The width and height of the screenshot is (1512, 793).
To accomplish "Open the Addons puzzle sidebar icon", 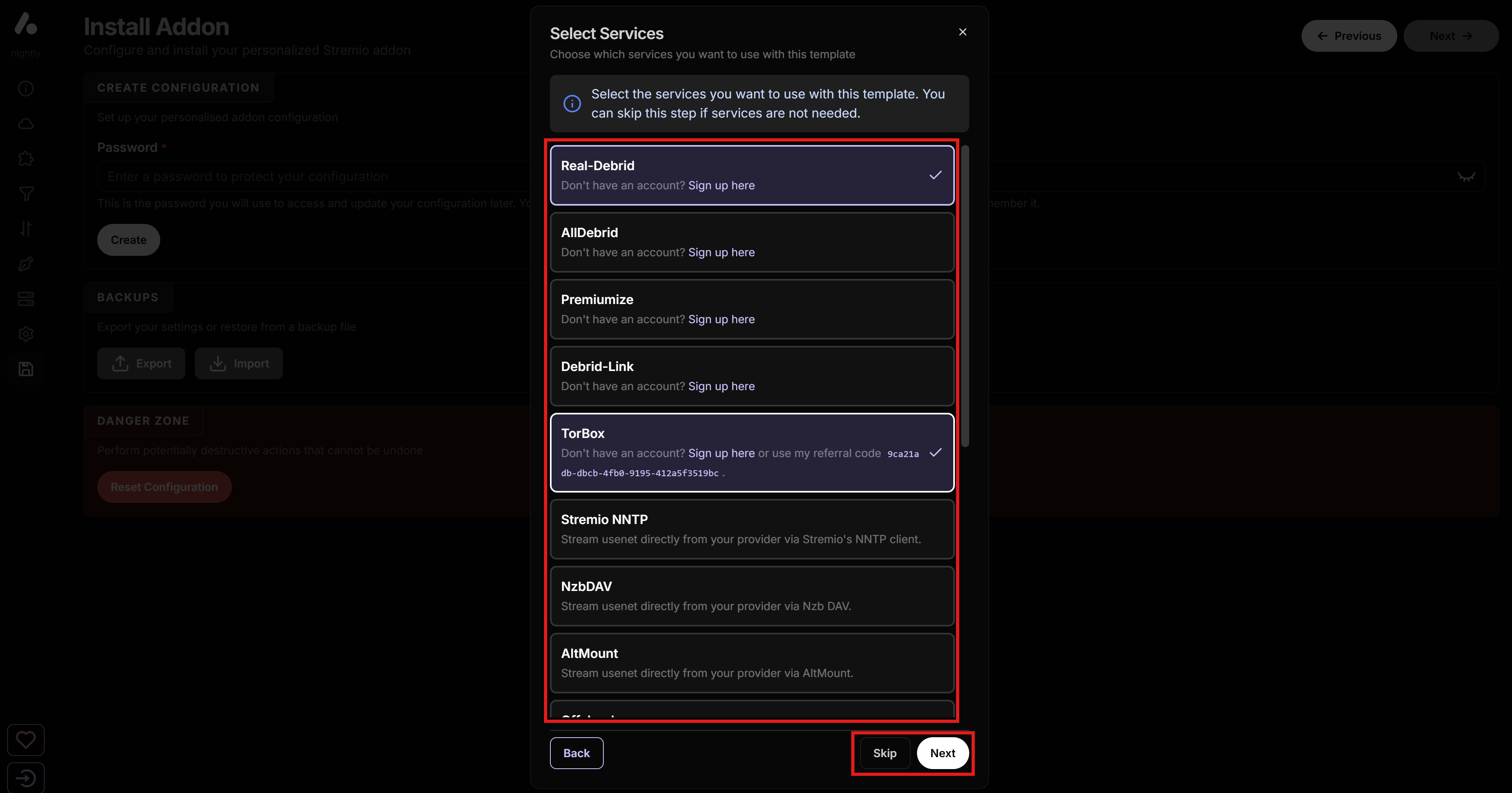I will [26, 159].
